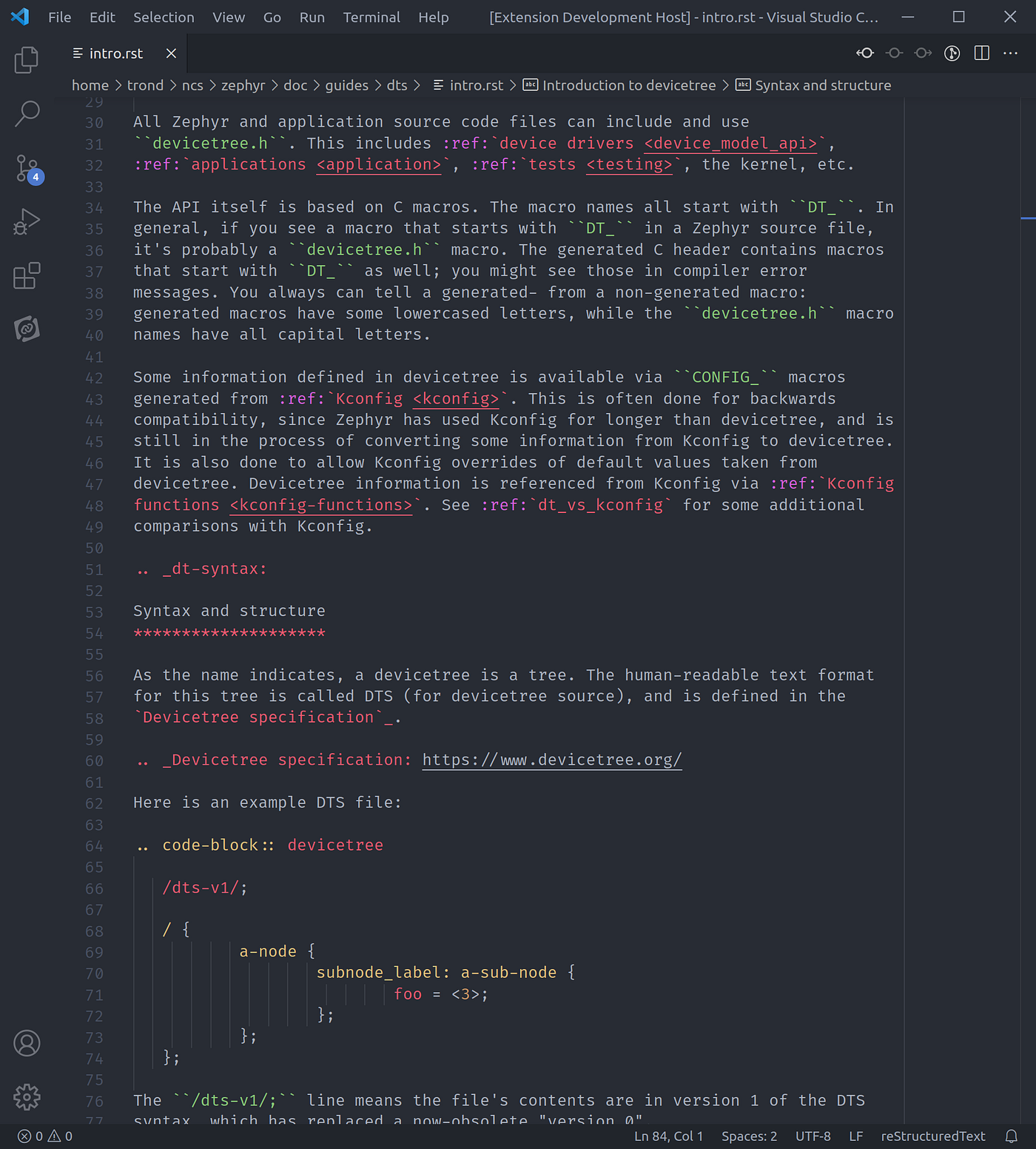Select the intro.rst editor tab

(115, 53)
